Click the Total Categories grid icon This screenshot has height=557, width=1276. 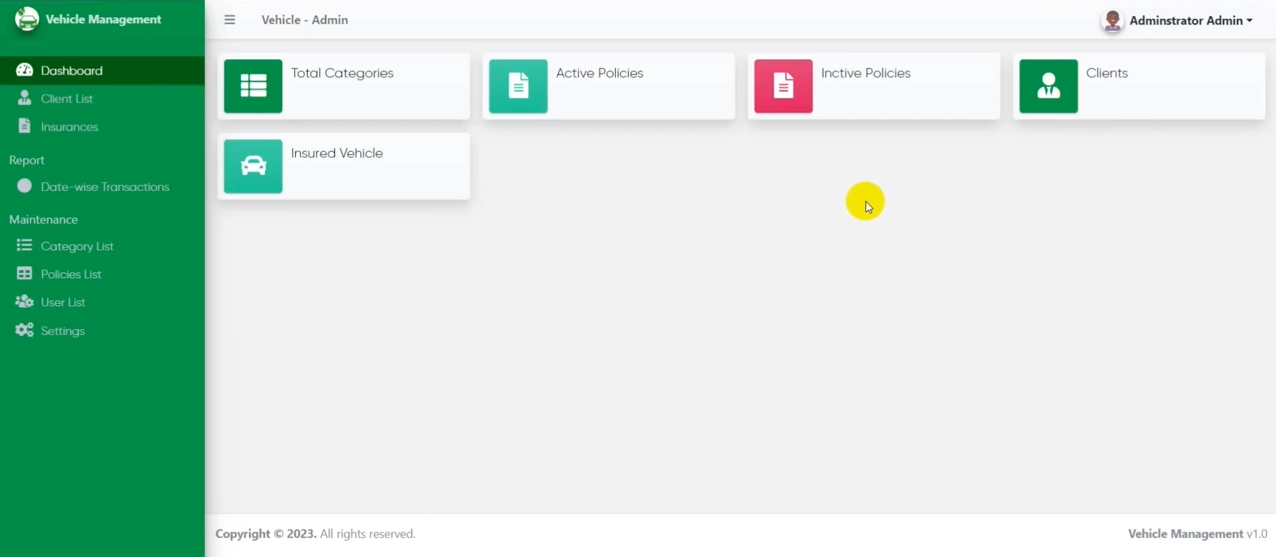pyautogui.click(x=253, y=86)
